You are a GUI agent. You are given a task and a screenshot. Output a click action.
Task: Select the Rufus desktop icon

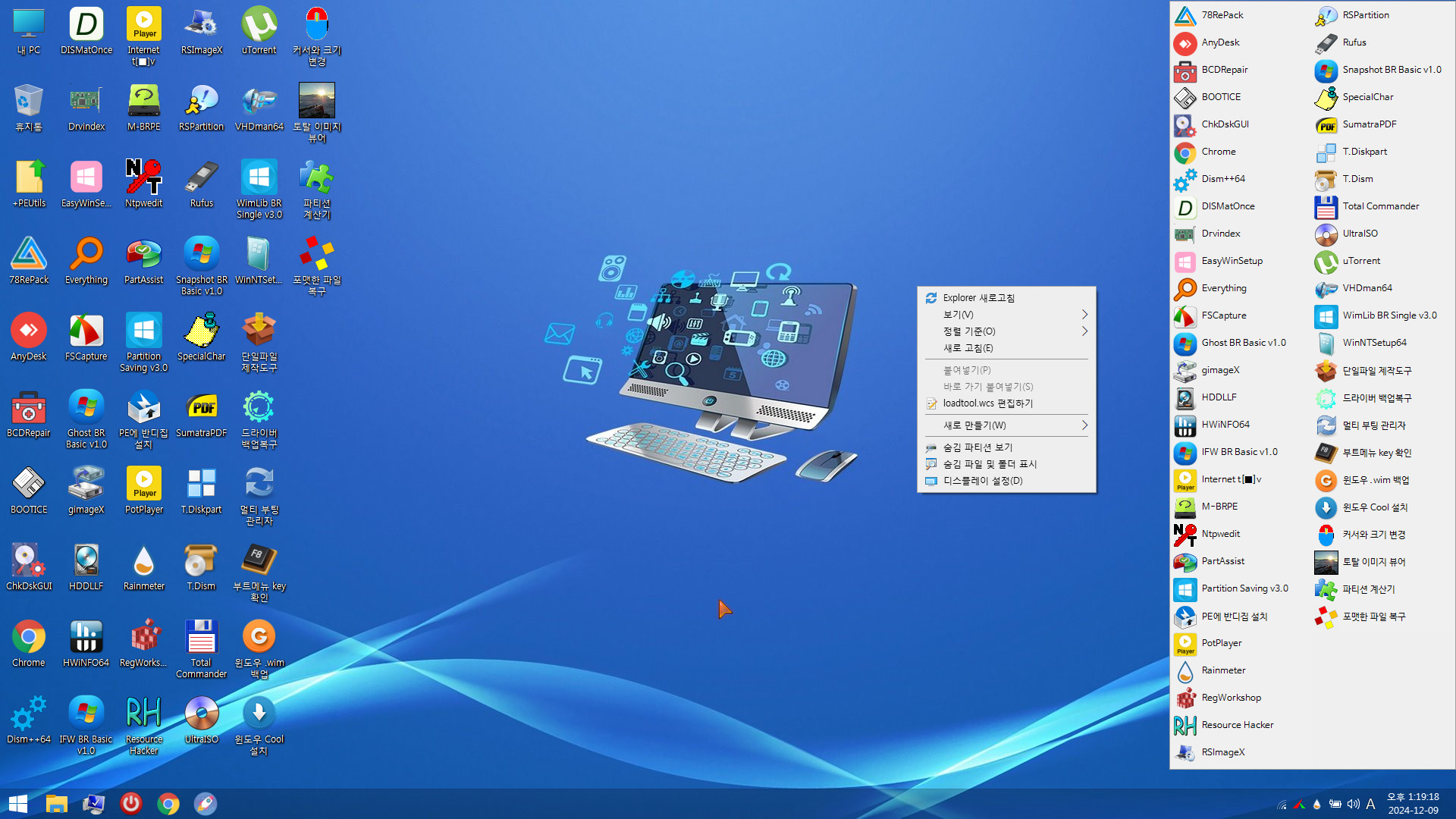202,184
